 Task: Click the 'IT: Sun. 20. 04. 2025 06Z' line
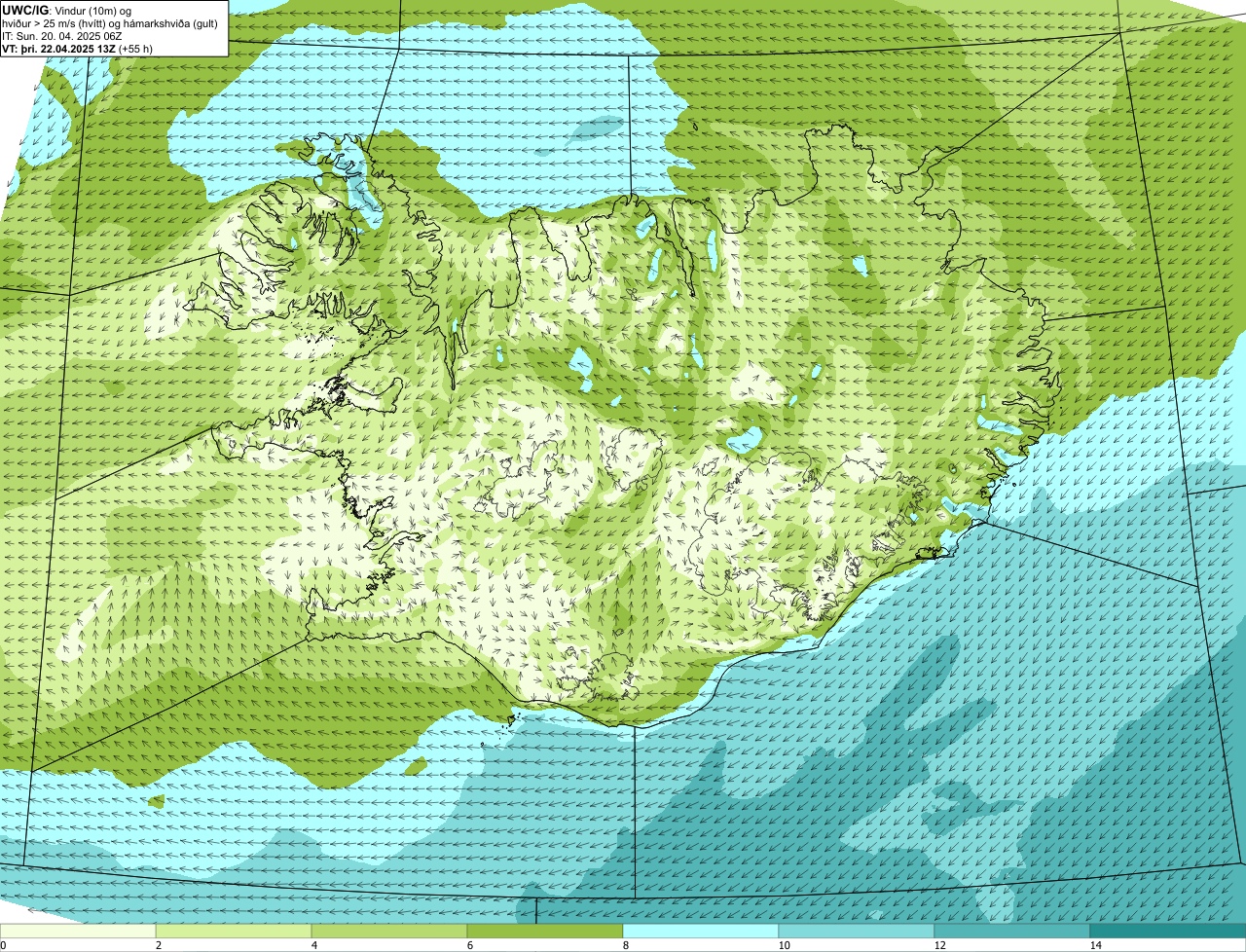(x=62, y=36)
